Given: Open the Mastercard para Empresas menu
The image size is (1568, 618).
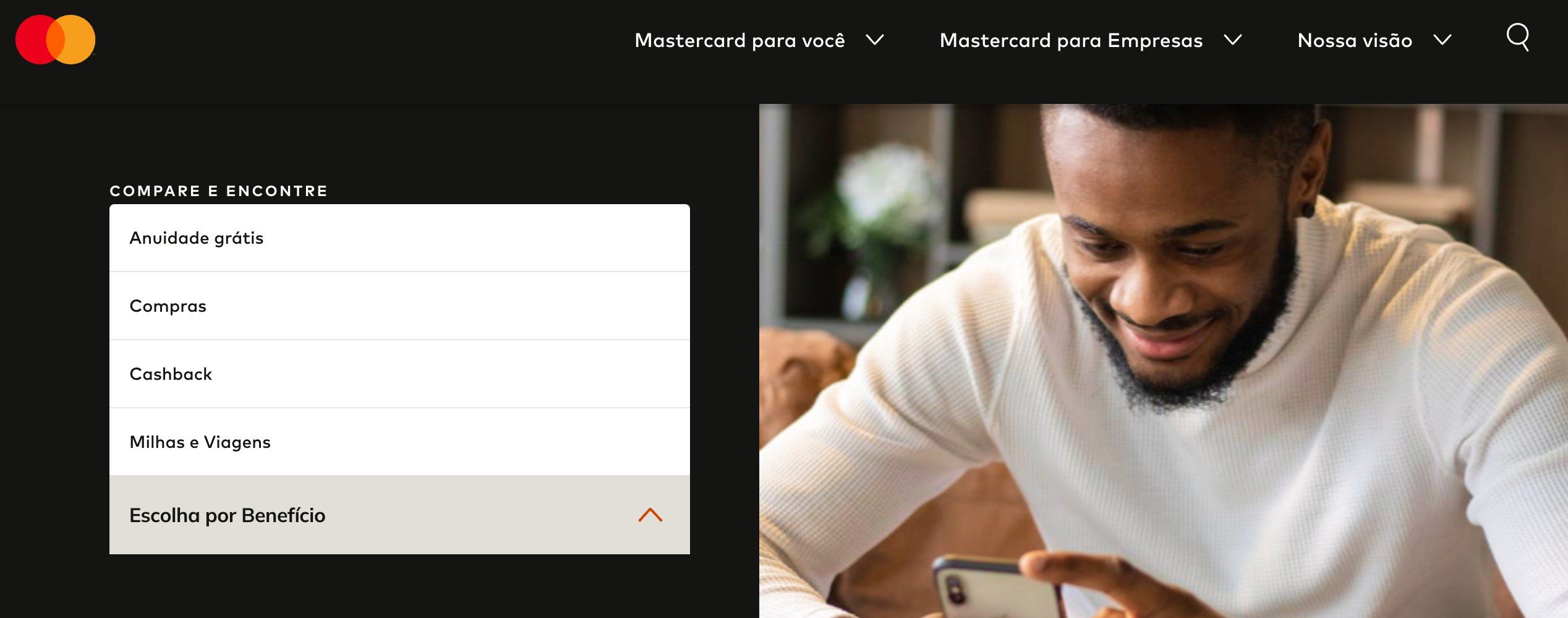Looking at the screenshot, I should (x=1071, y=40).
